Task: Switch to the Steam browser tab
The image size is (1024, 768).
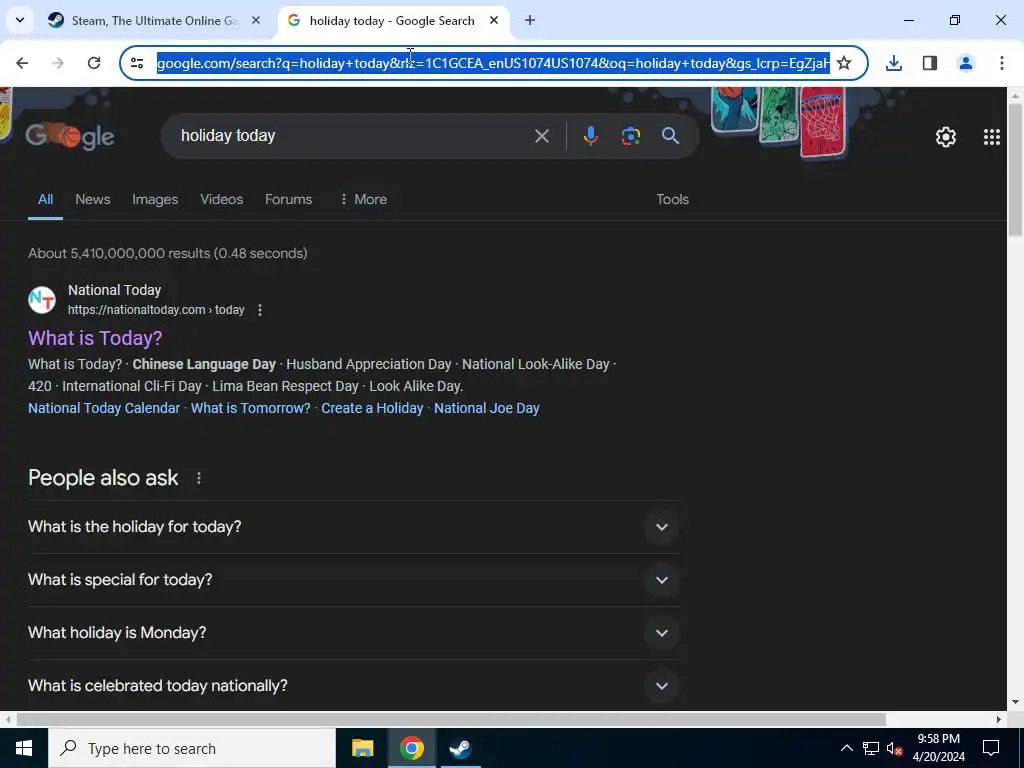Action: [x=155, y=20]
